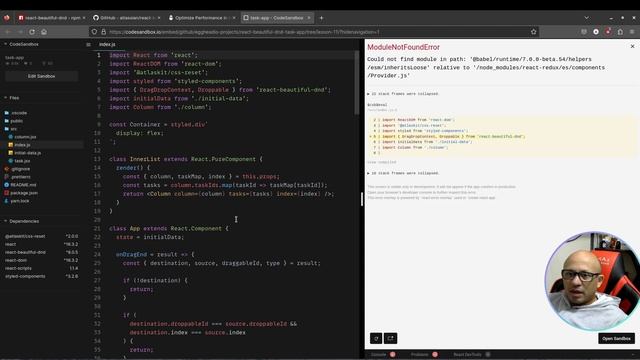Refresh the sandbox preview

[376, 338]
